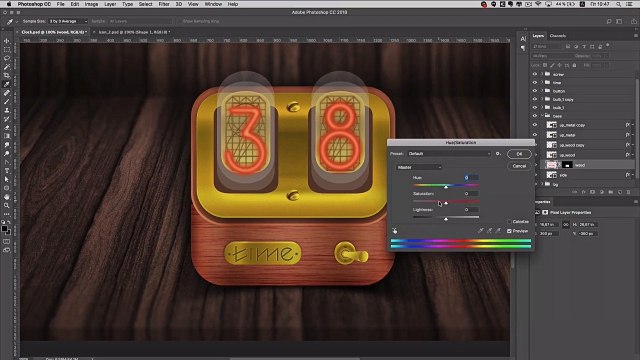Viewport: 640px width, 360px height.
Task: Select the Clone Stamp tool
Action: 7,110
